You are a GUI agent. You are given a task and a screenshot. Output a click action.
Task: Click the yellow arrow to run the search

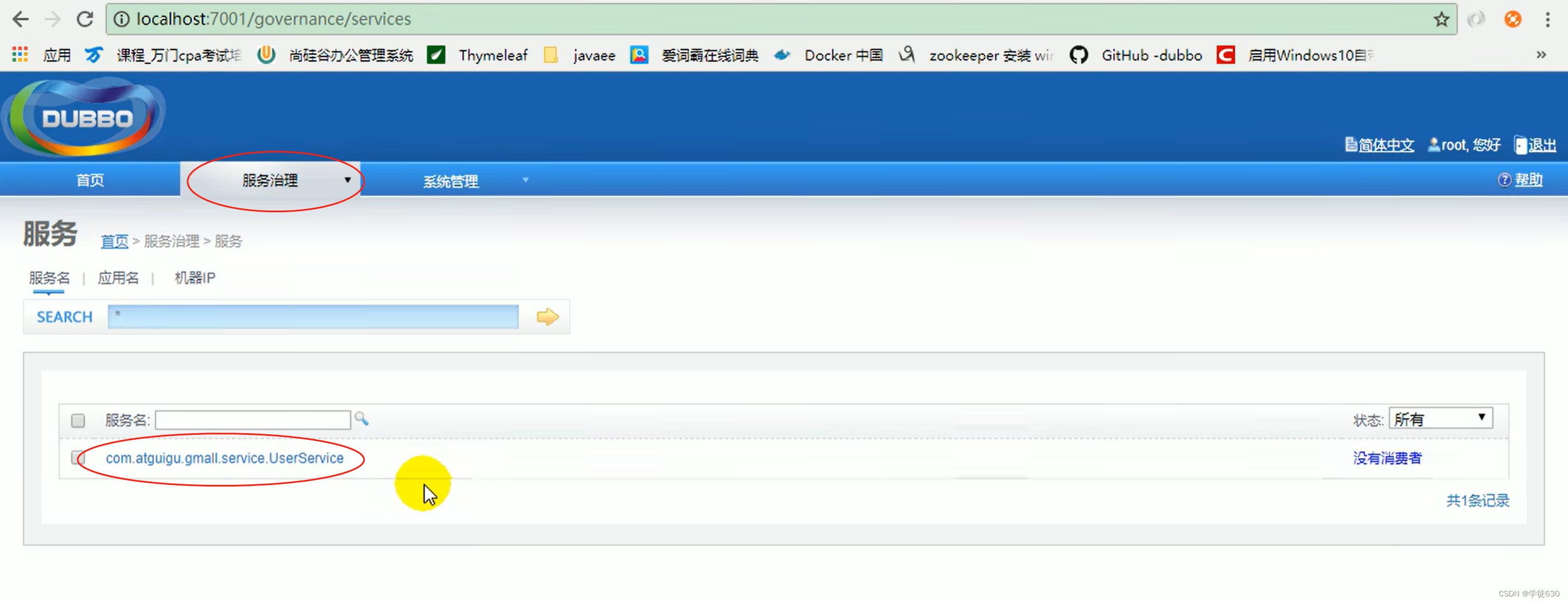546,316
